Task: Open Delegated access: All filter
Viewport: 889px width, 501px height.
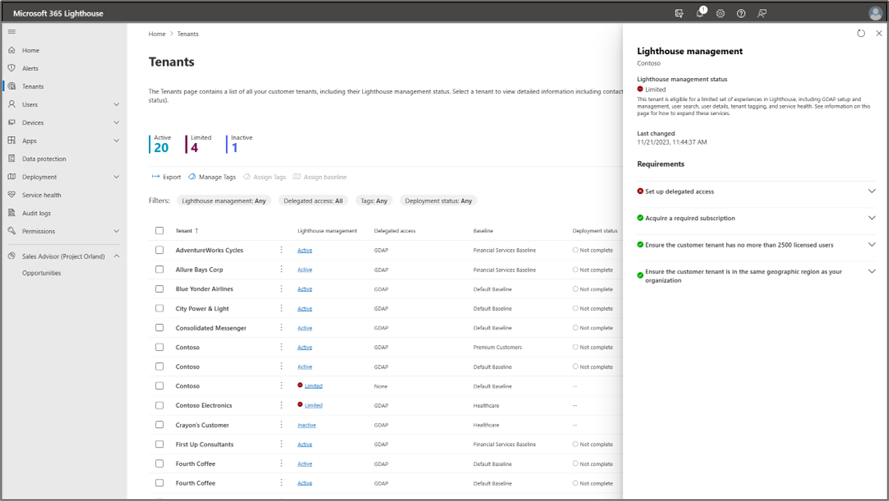Action: tap(313, 201)
